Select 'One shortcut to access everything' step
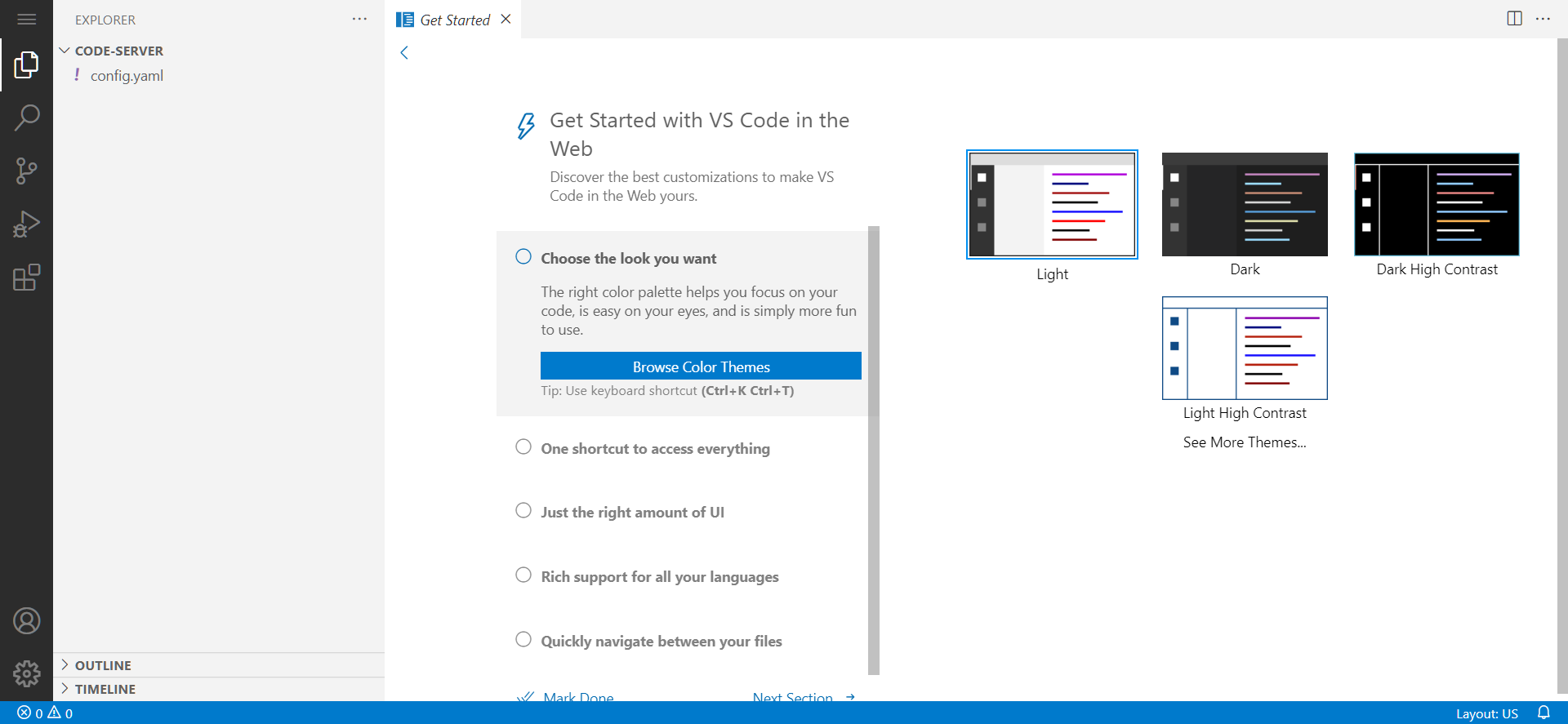This screenshot has height=724, width=1568. [x=655, y=449]
